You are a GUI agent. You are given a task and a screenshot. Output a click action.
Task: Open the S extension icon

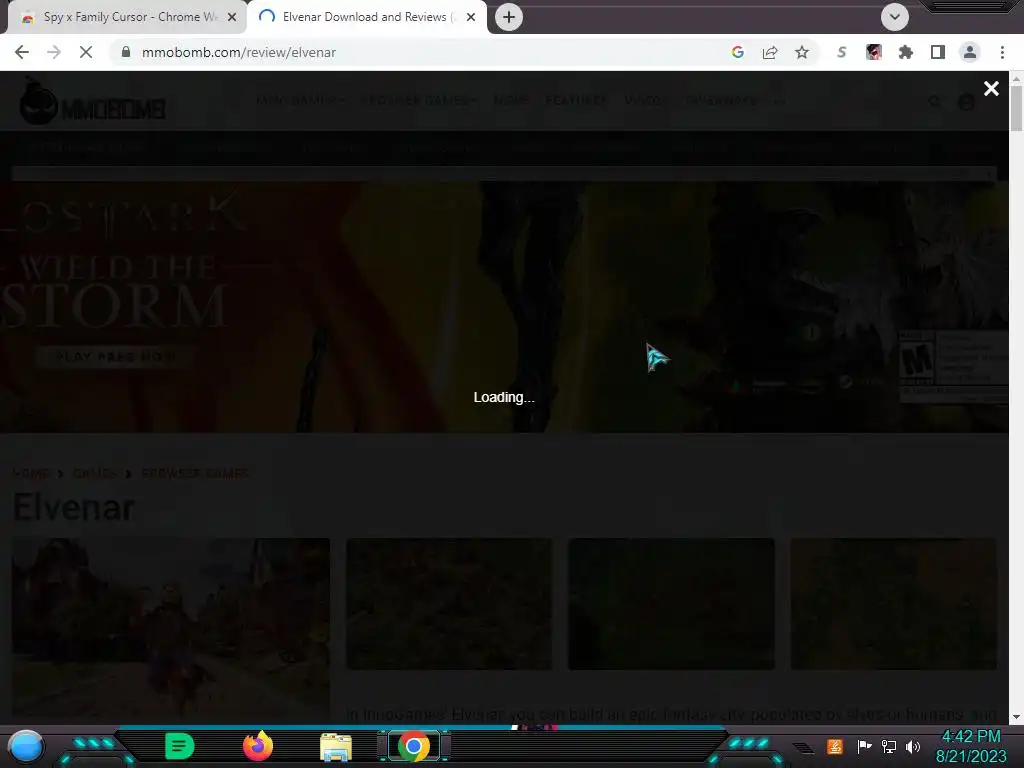click(x=842, y=52)
